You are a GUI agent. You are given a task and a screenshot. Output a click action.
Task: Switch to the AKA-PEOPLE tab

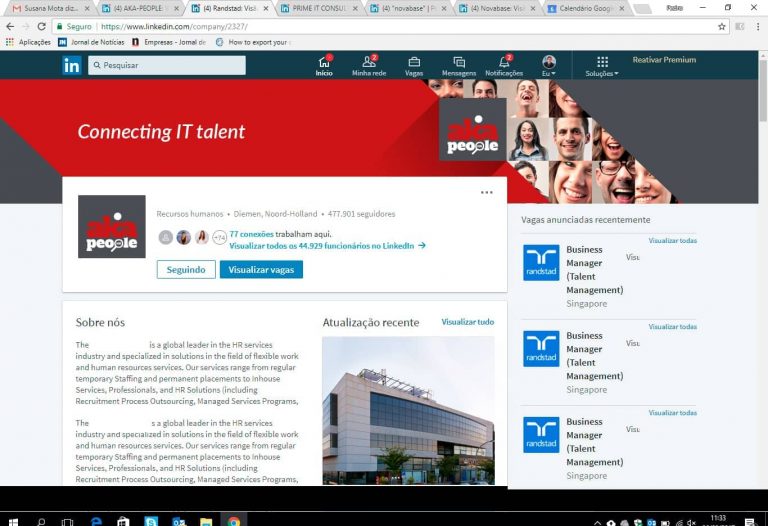[138, 8]
